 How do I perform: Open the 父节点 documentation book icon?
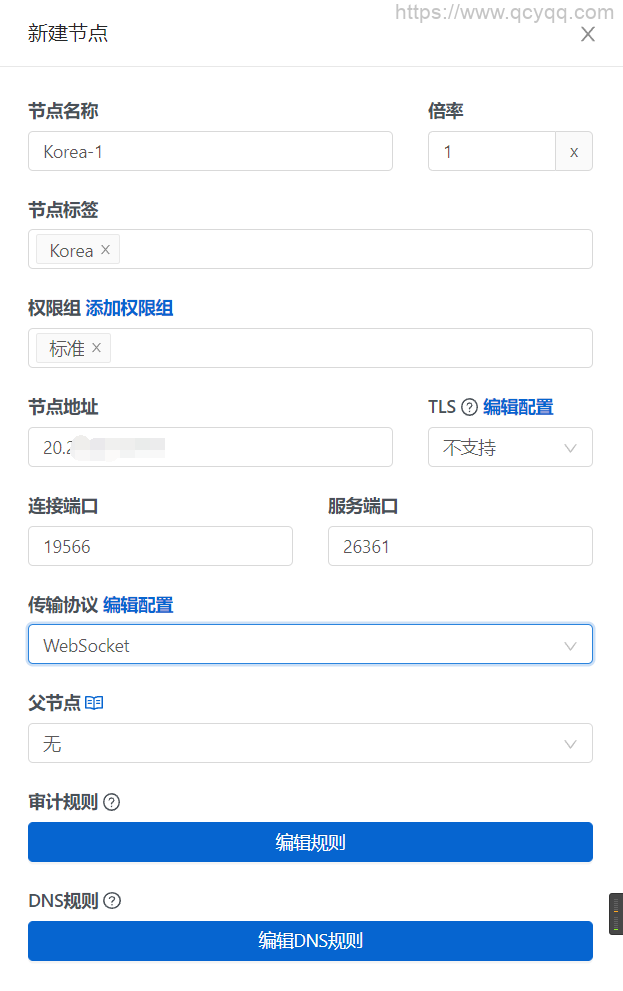point(94,703)
